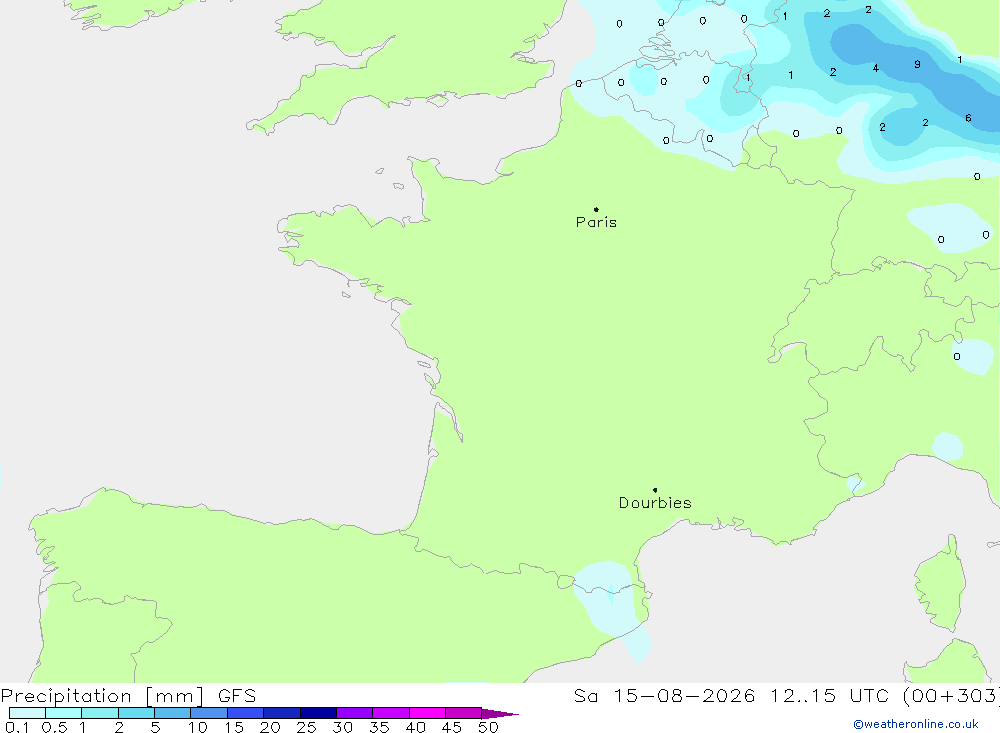Click the 'GFS' model label
The image size is (1000, 733).
237,696
